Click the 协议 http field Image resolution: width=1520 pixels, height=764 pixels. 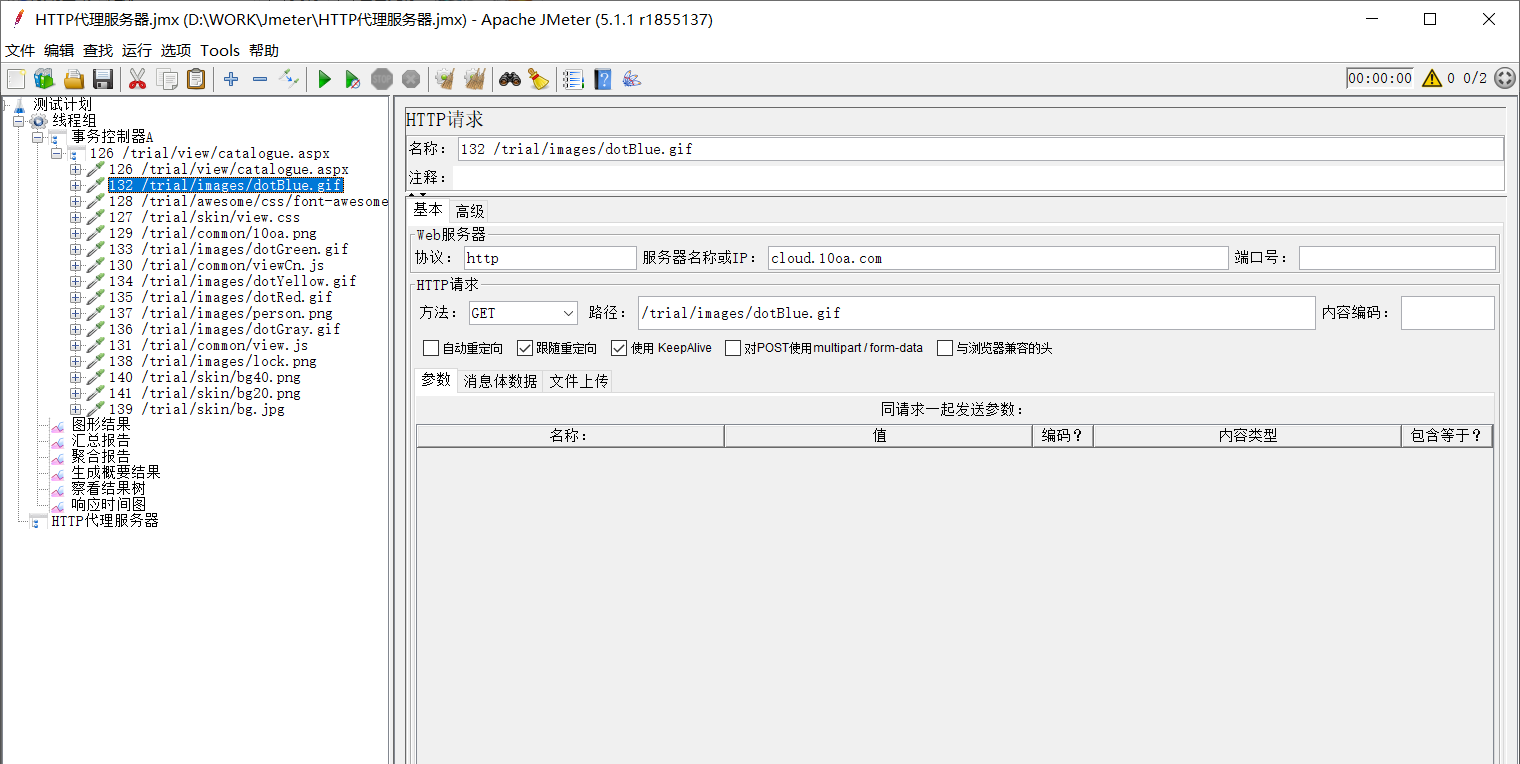[550, 258]
